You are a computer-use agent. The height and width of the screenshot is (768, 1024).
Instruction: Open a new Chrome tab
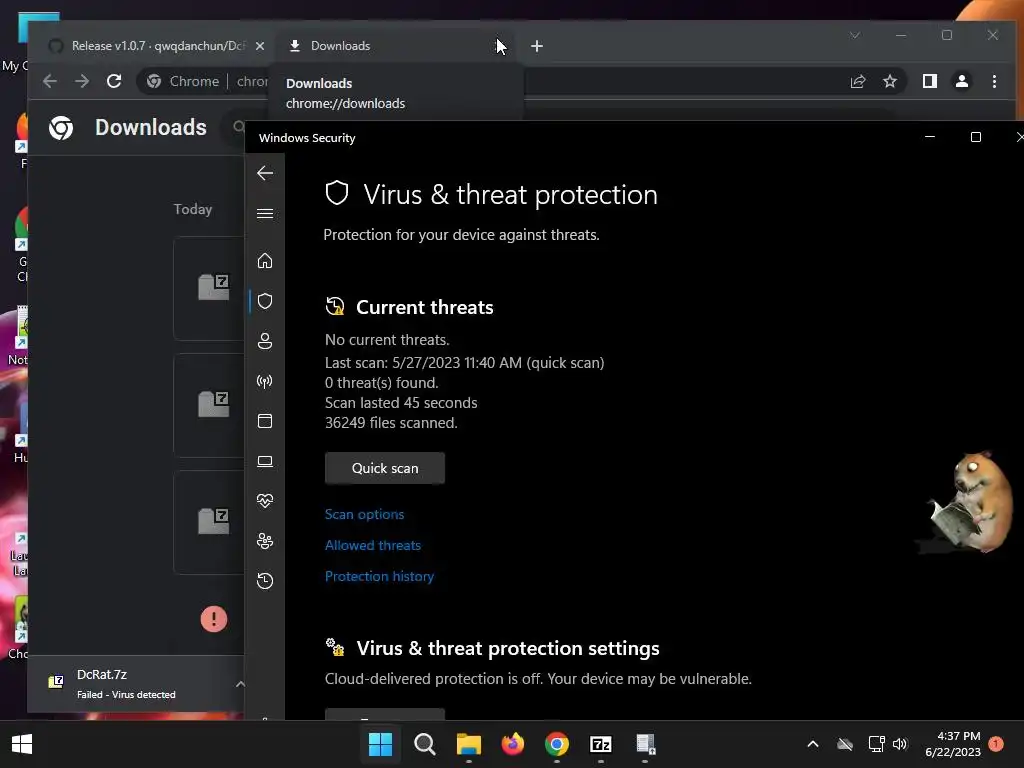click(537, 46)
